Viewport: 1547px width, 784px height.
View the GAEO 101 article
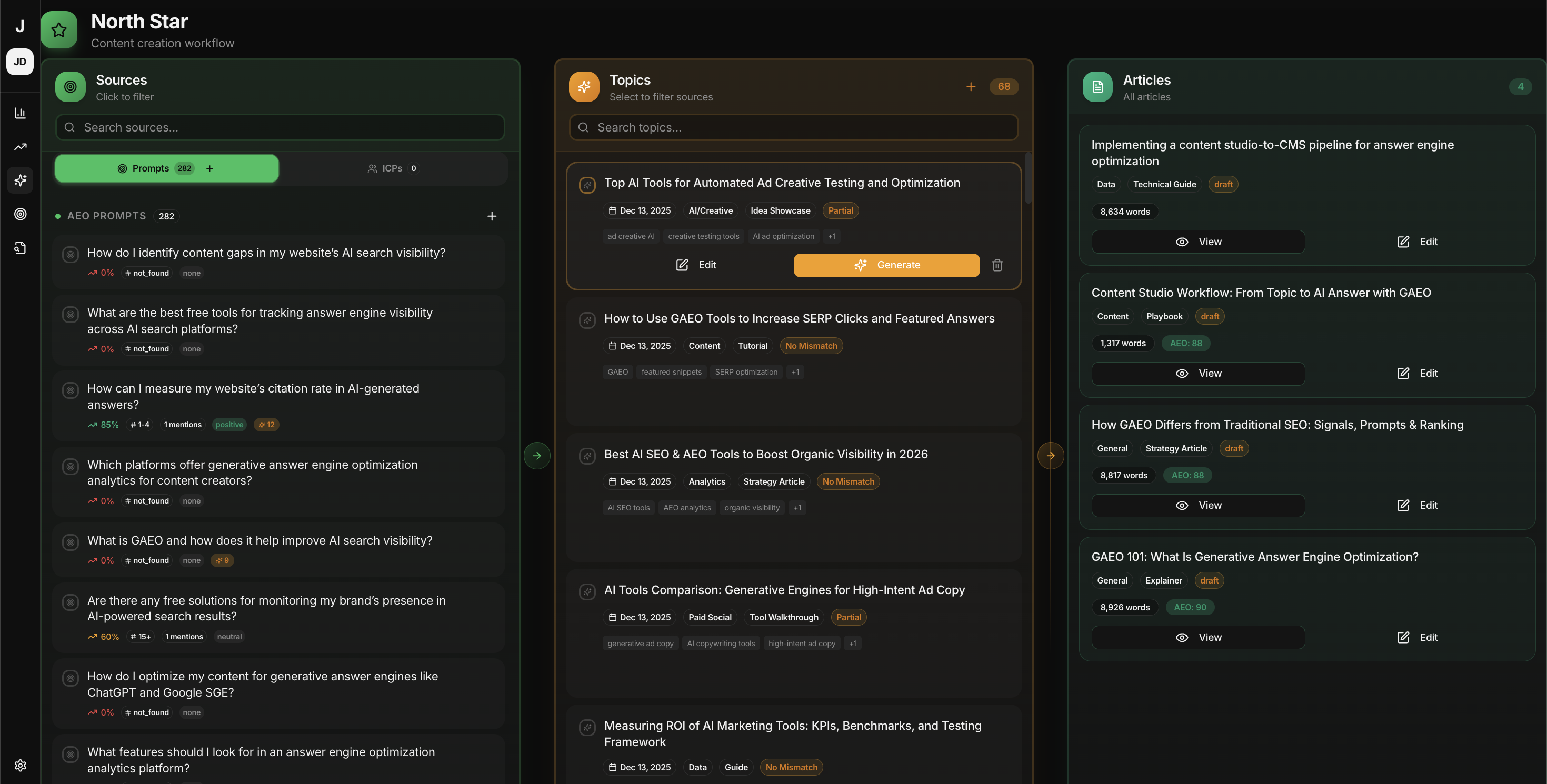1197,638
